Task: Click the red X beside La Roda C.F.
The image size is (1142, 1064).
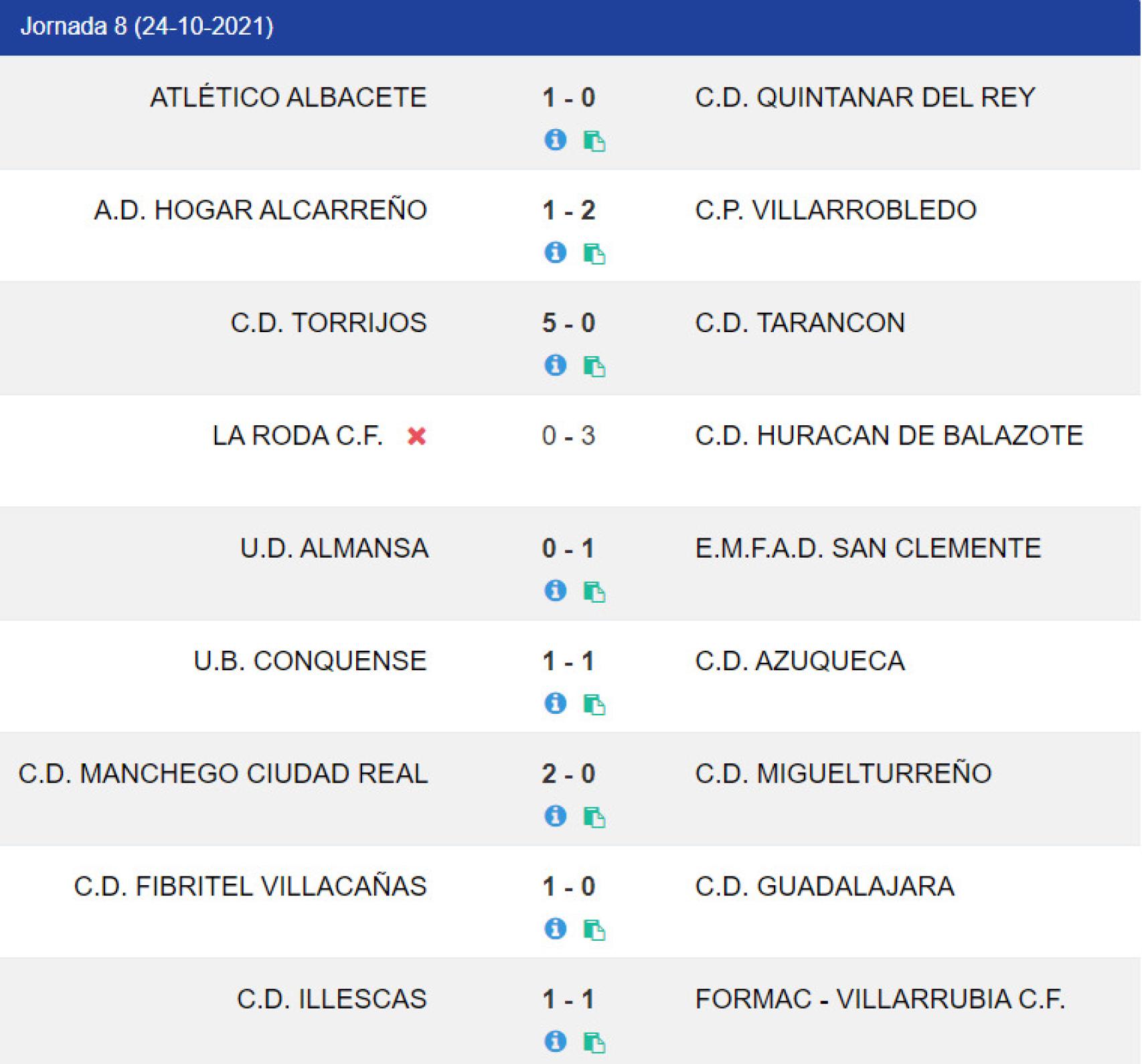Action: [x=416, y=436]
